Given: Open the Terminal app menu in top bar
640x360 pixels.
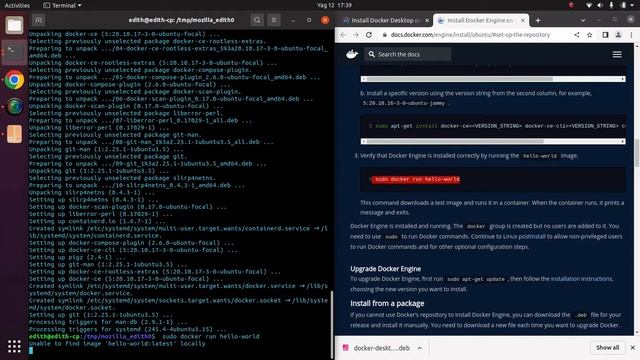Looking at the screenshot, I should tap(62, 5).
